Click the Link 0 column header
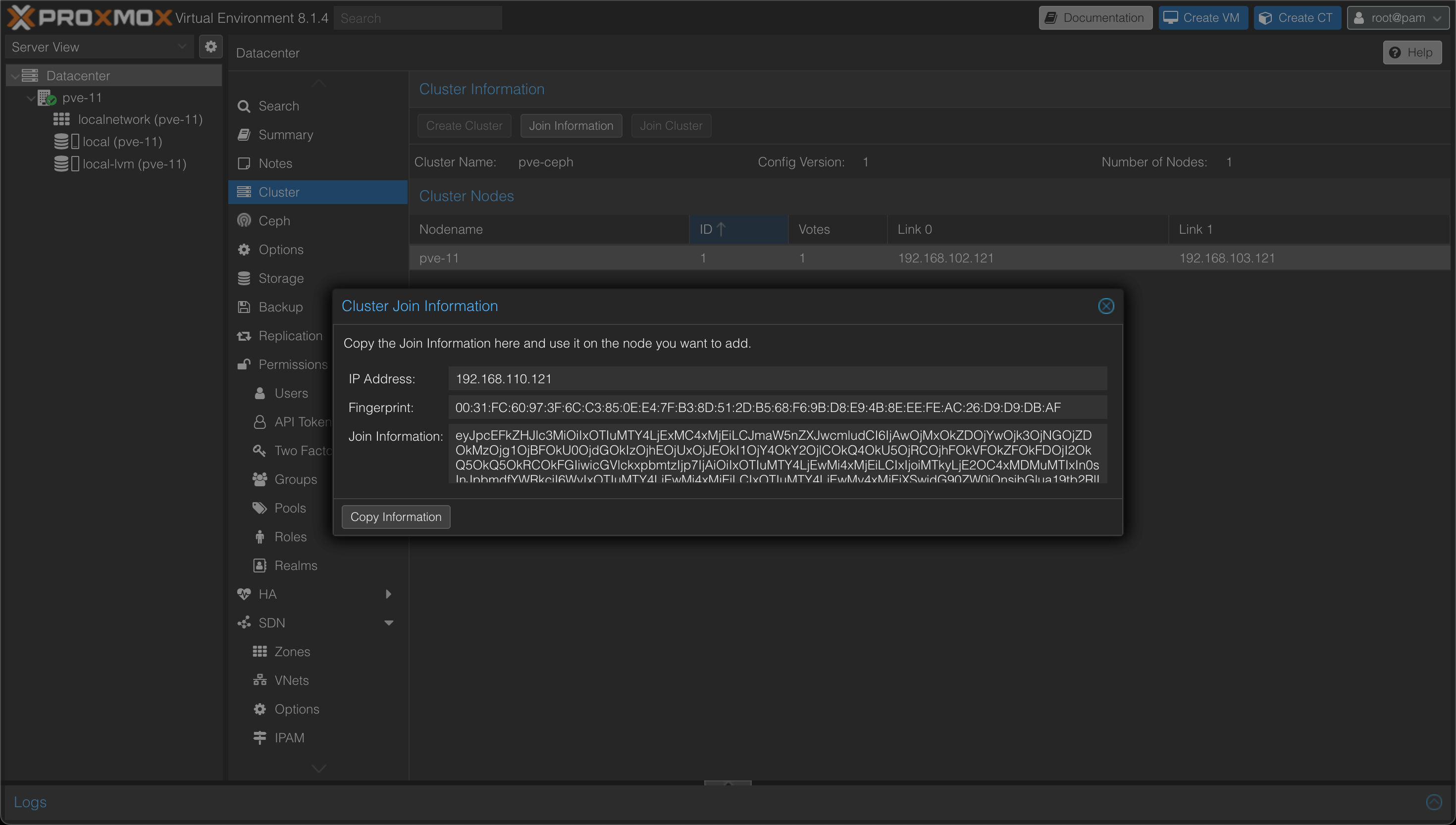Screen dimensions: 1456x825 [x=1027, y=229]
